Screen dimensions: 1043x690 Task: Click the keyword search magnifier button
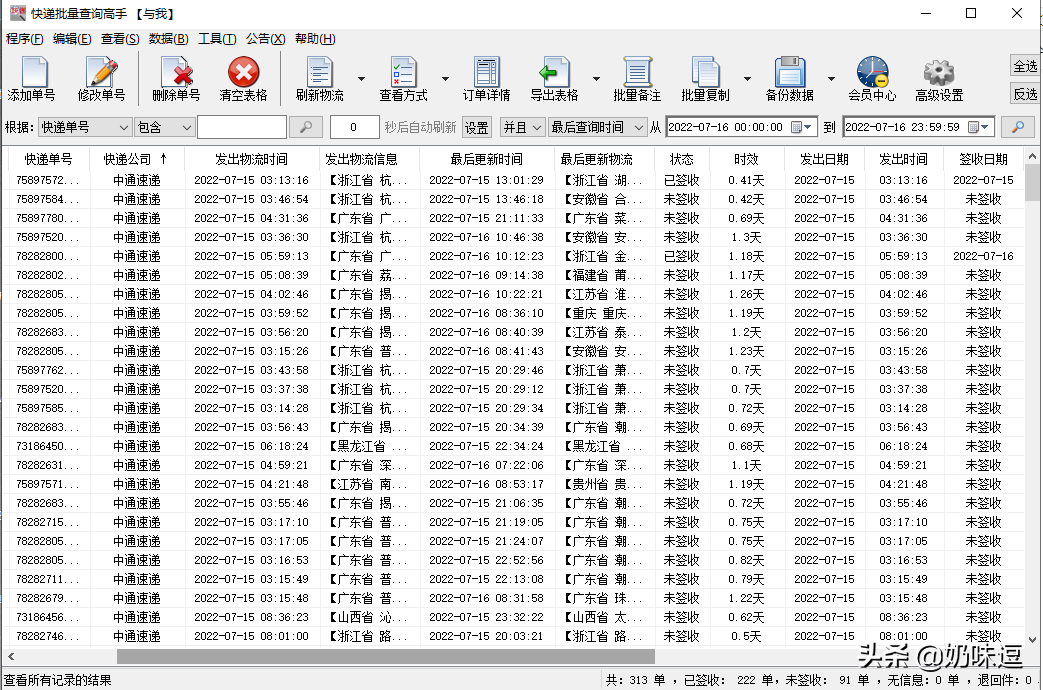tap(306, 126)
